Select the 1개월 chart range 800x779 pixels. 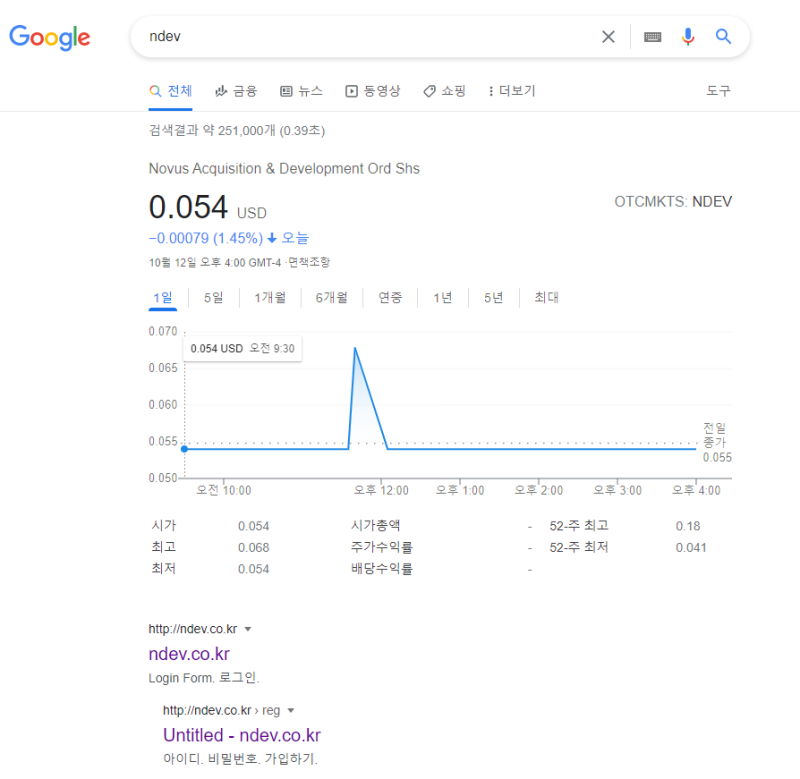[x=270, y=297]
